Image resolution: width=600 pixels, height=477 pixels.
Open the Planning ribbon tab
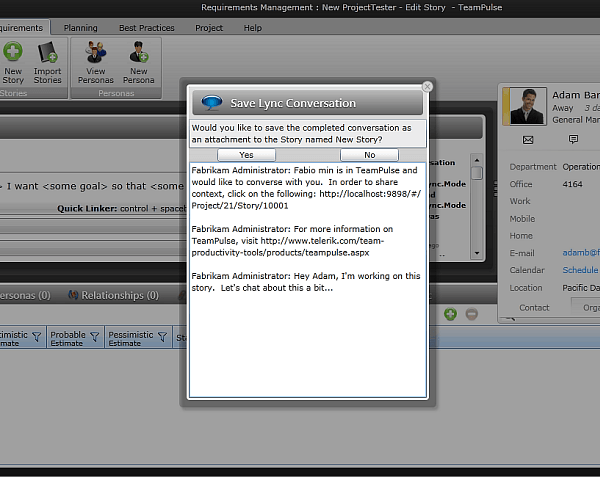tap(80, 28)
